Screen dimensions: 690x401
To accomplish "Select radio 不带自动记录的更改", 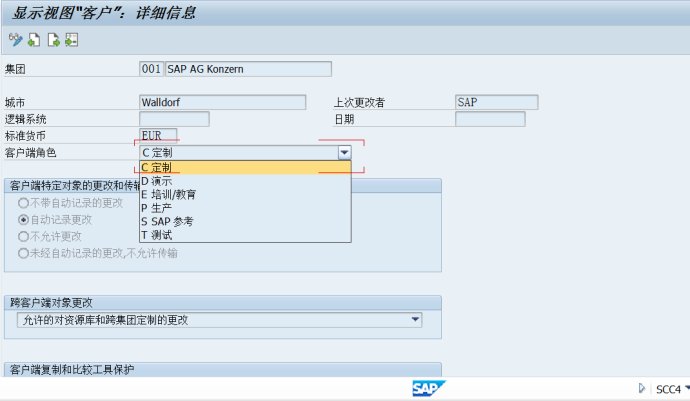I will 23,203.
